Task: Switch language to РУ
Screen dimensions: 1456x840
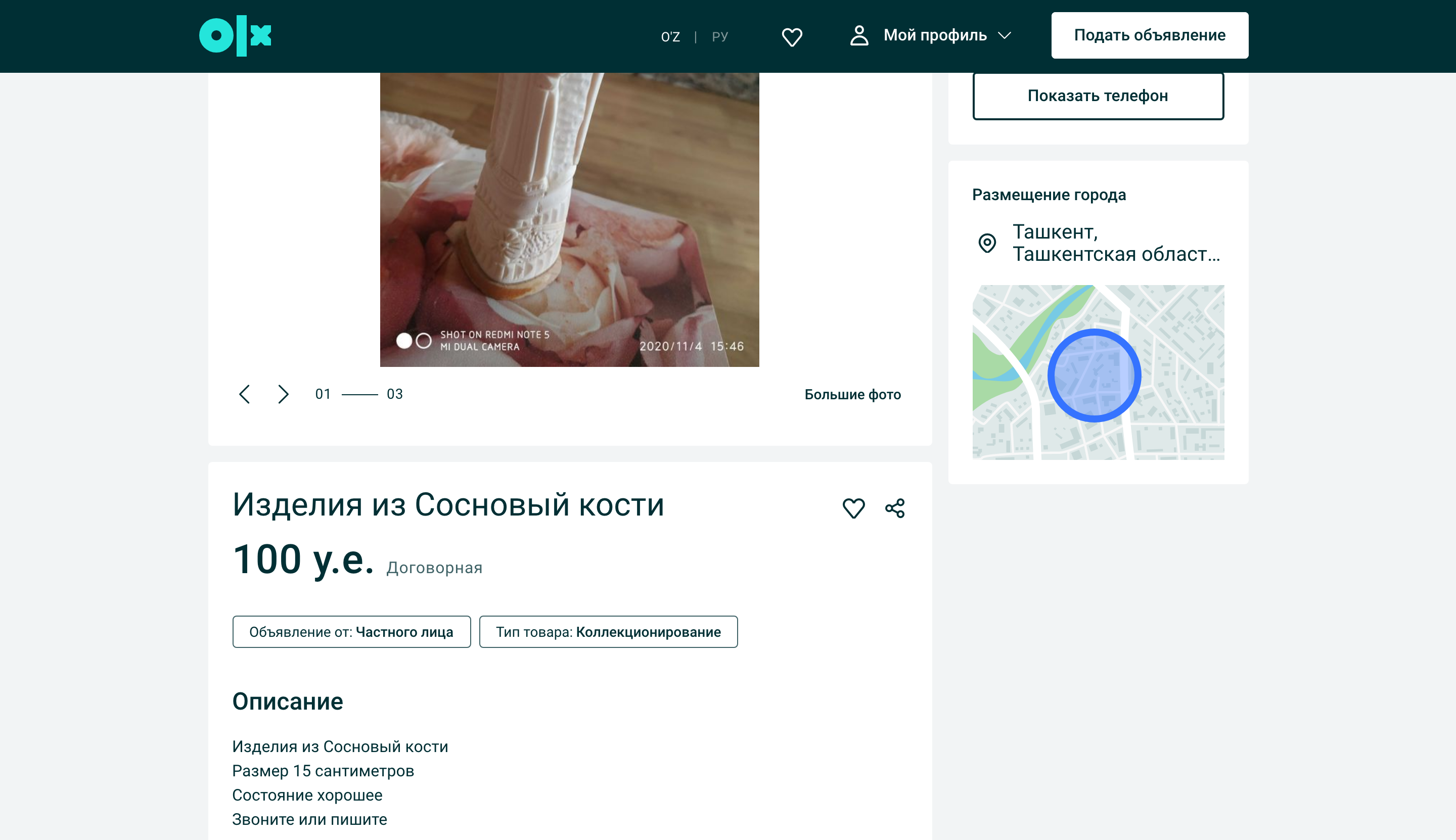Action: [719, 37]
